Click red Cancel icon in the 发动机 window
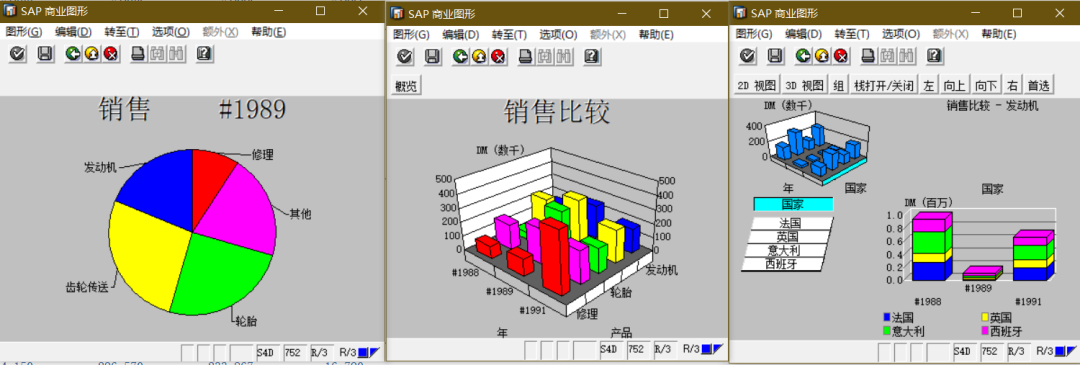Image resolution: width=1080 pixels, height=365 pixels. pyautogui.click(x=840, y=56)
